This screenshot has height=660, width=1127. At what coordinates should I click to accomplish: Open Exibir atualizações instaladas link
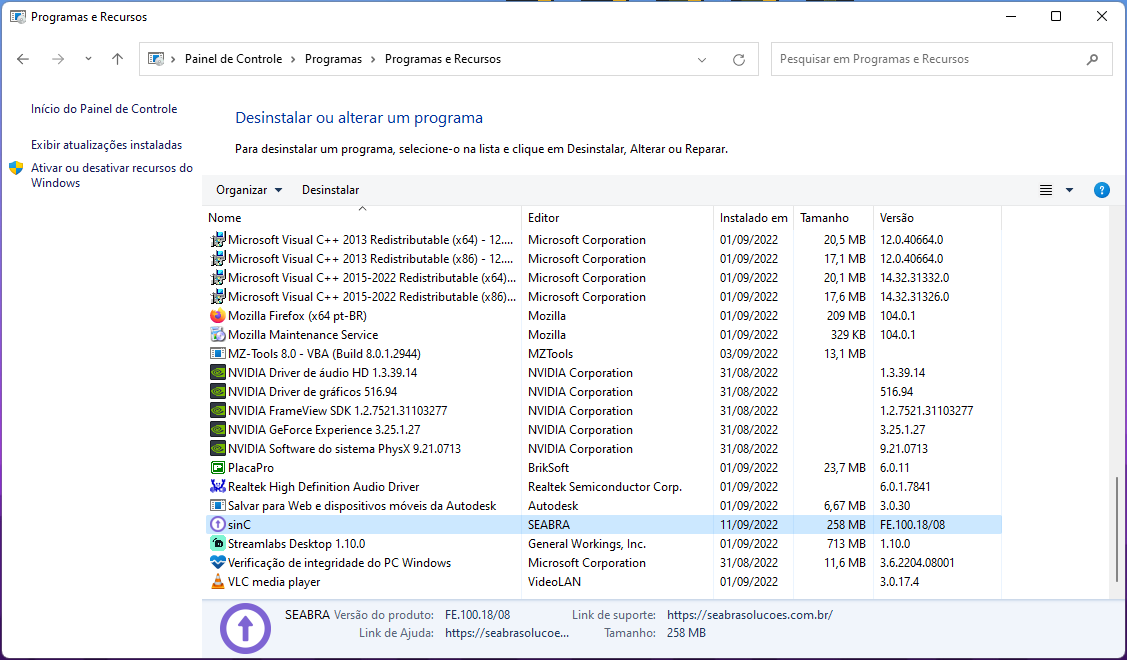(x=106, y=145)
